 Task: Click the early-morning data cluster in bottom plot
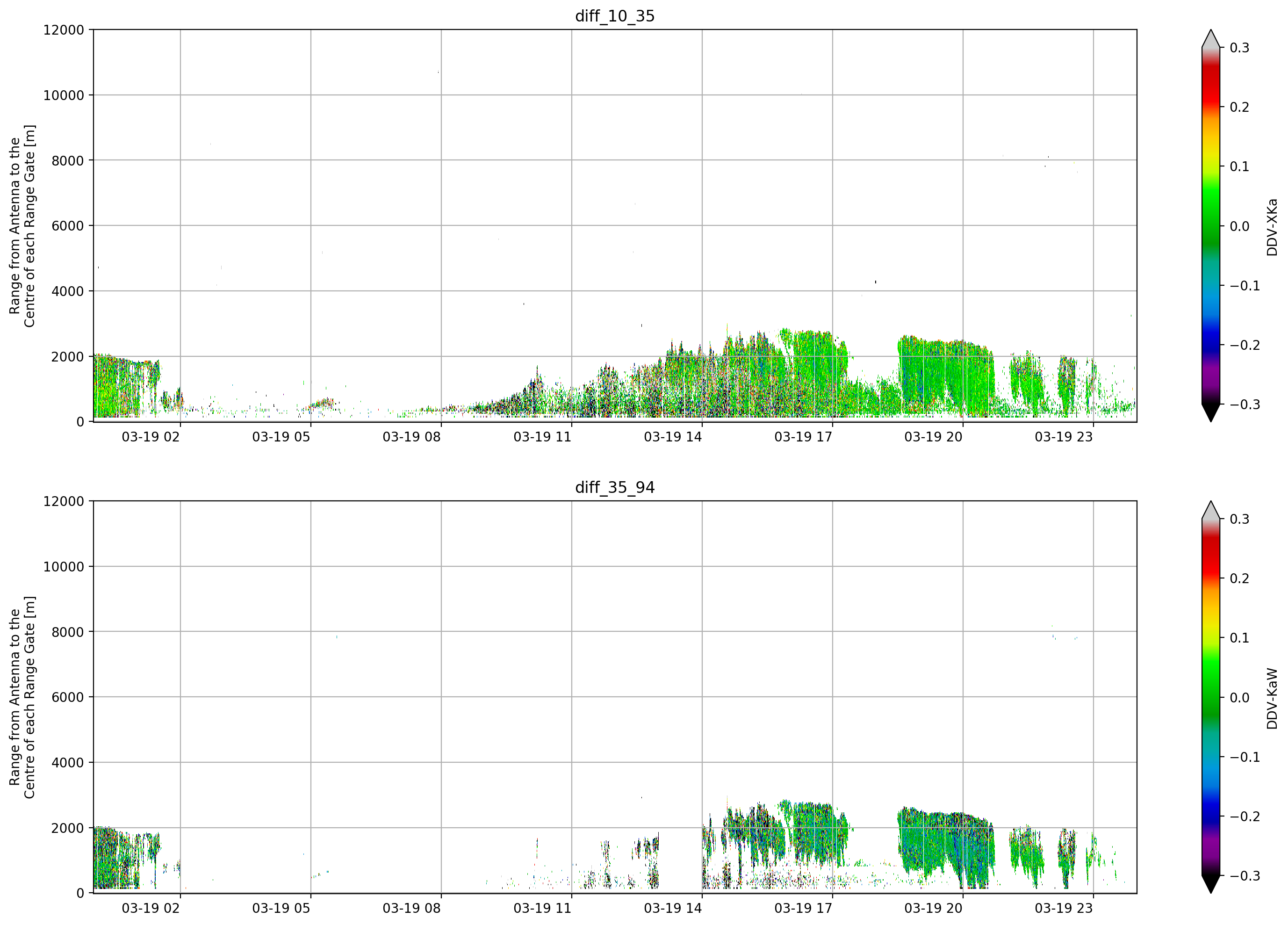(x=126, y=858)
